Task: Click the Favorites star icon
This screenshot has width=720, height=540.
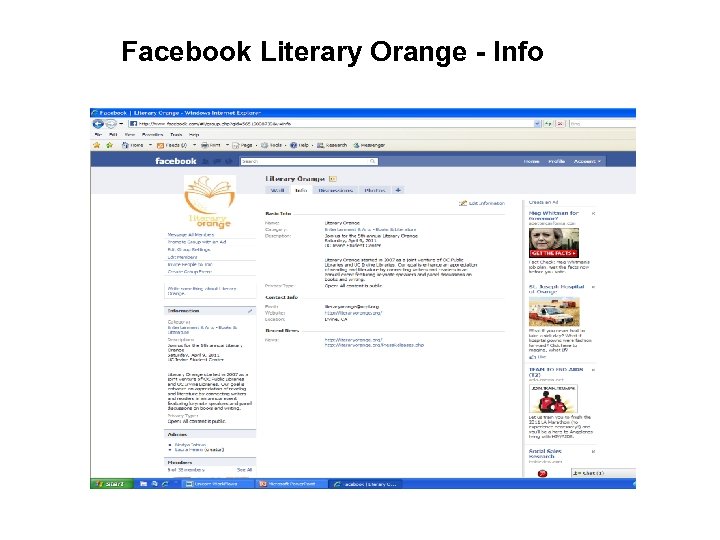Action: point(97,145)
